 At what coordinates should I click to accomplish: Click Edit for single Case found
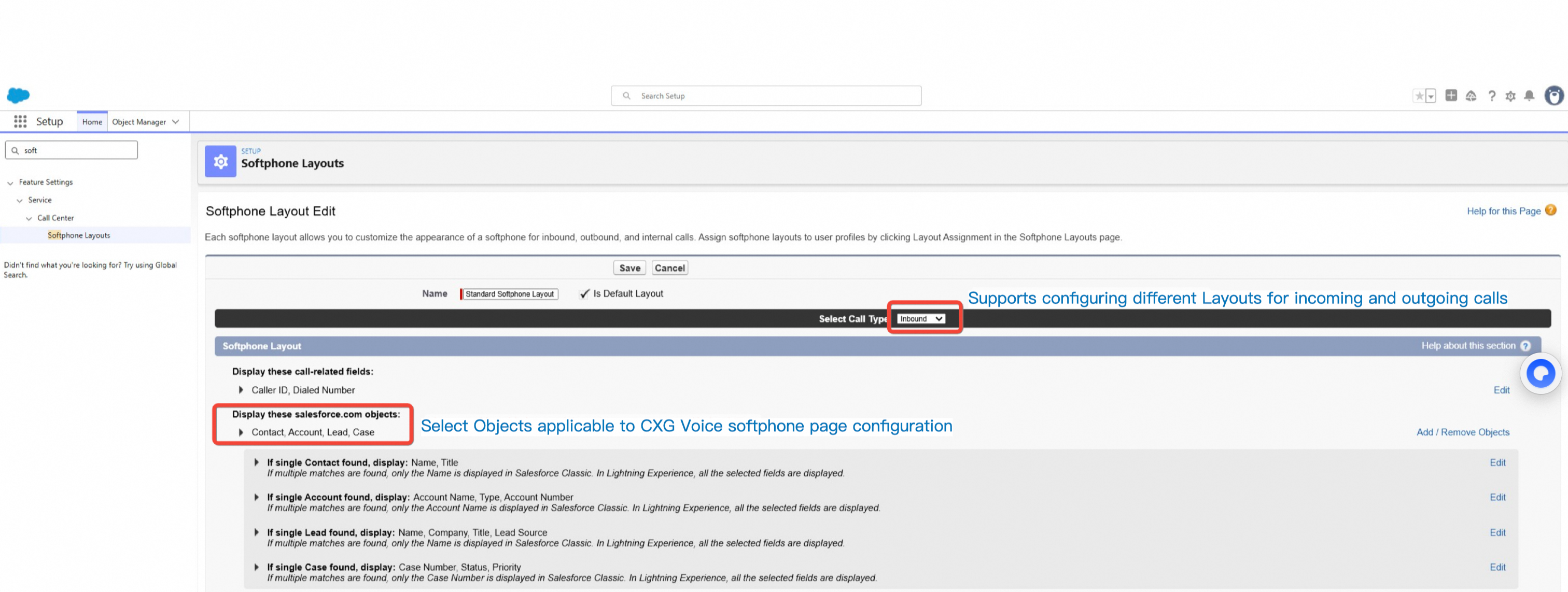1497,567
